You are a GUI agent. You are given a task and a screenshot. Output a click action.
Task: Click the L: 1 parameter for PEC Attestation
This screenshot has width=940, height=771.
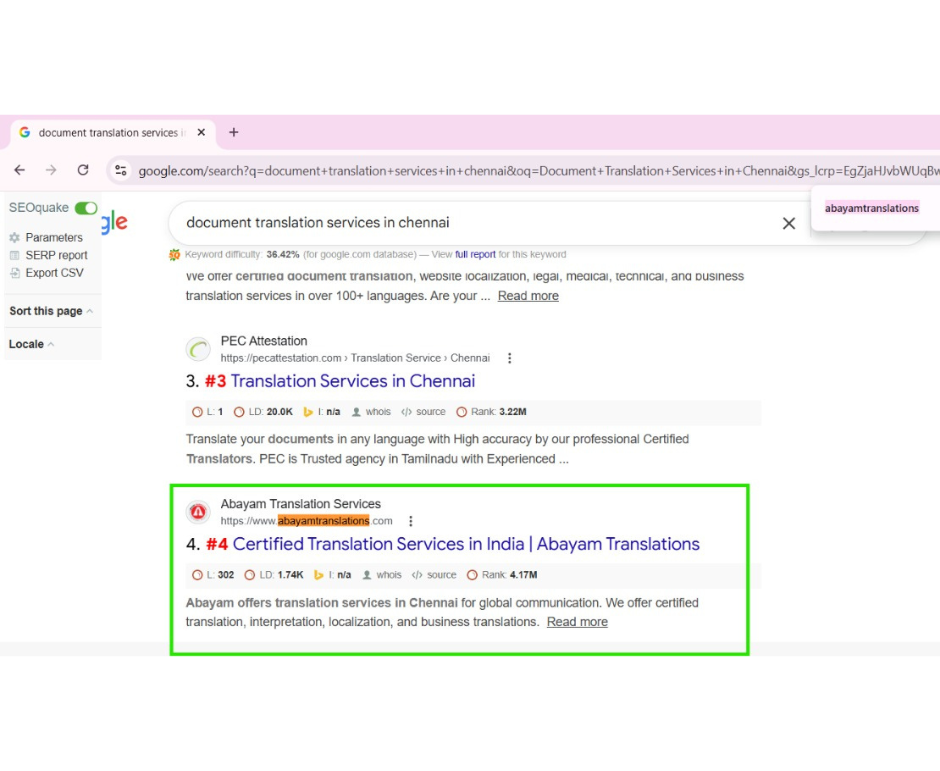pos(207,412)
